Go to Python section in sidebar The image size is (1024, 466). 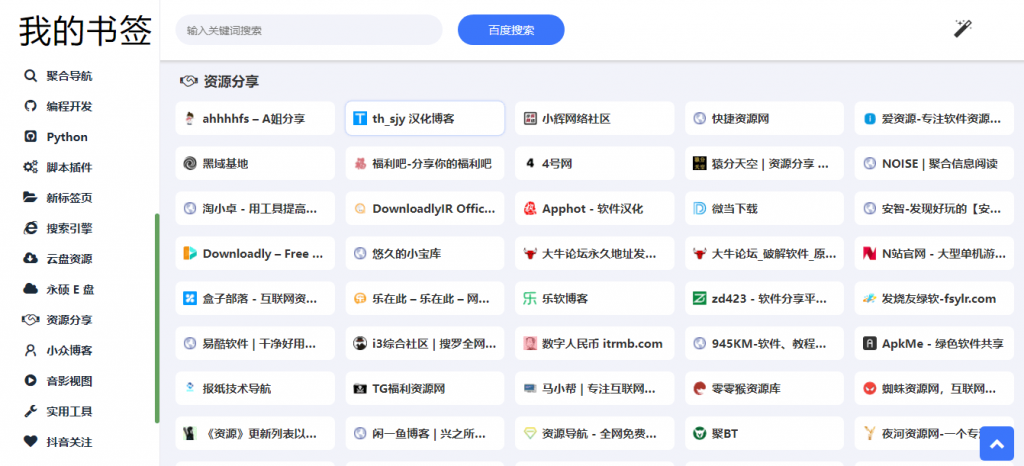(67, 137)
